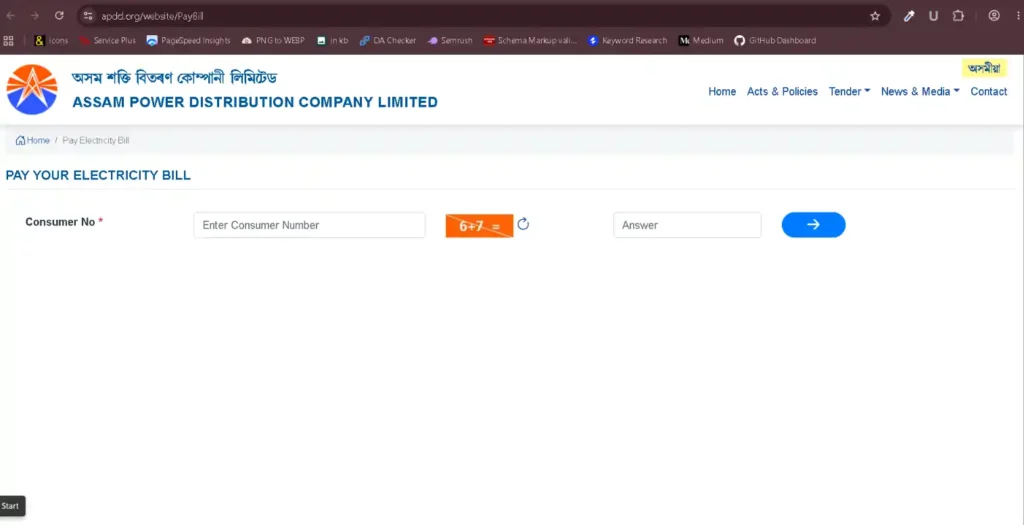This screenshot has height=525, width=1024.
Task: Click the captcha Answer field
Action: (687, 225)
